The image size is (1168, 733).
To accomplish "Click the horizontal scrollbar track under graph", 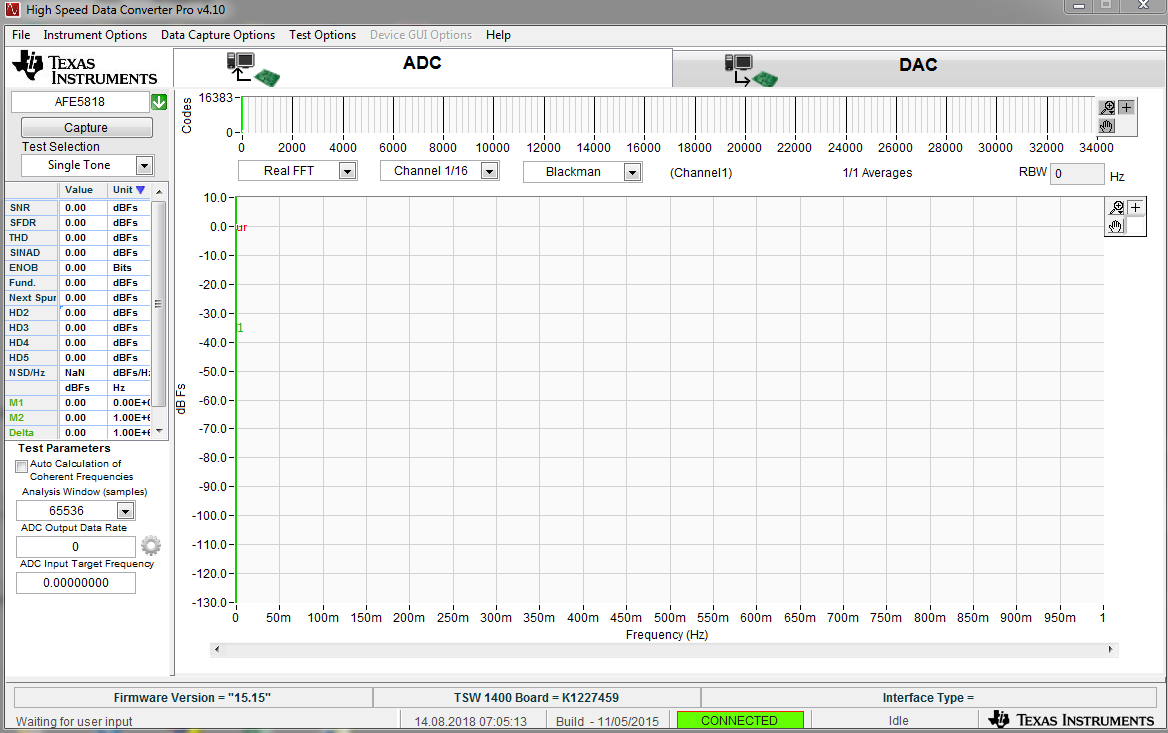I will click(x=664, y=650).
